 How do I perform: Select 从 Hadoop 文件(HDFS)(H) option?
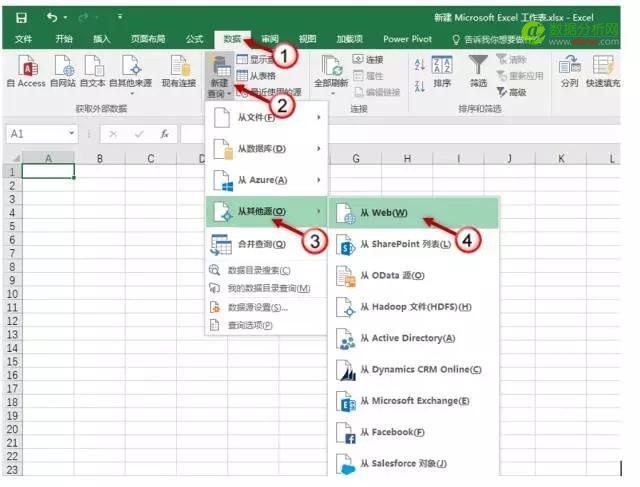tap(414, 307)
